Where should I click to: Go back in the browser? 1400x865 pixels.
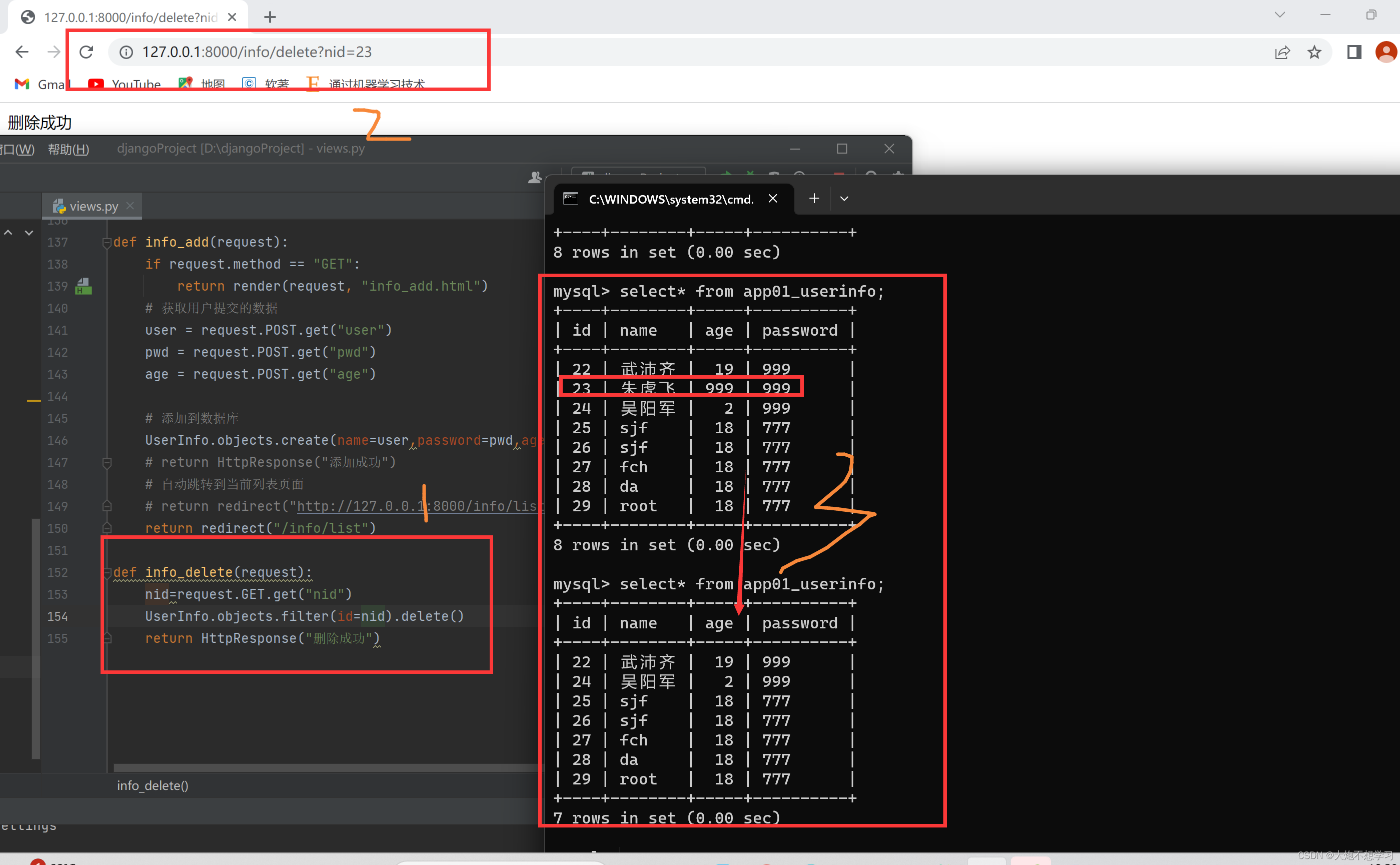tap(22, 52)
